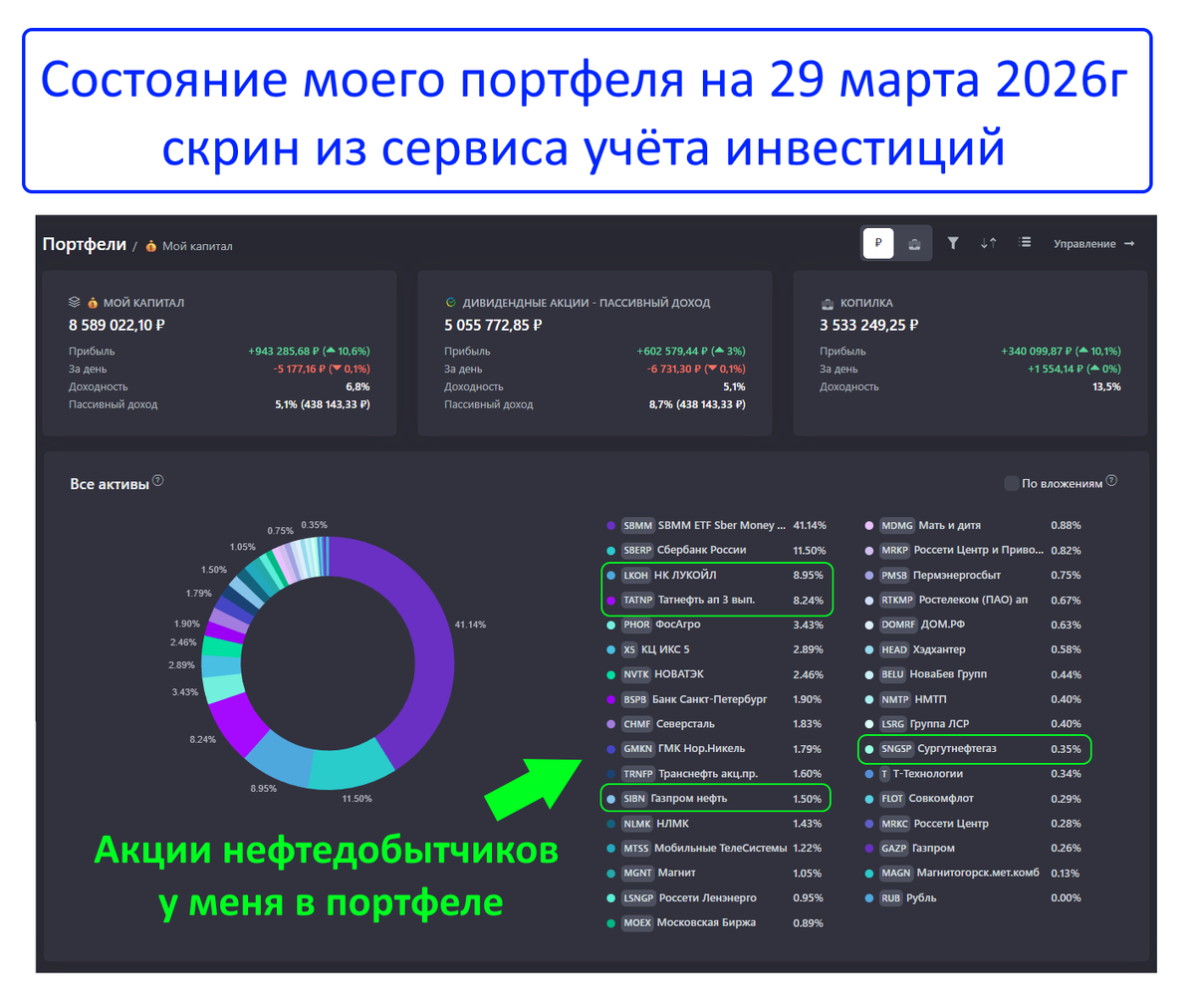Viewport: 1195px width, 1008px height.
Task: Click total value 8 589 022,10 ₽
Action: [118, 325]
